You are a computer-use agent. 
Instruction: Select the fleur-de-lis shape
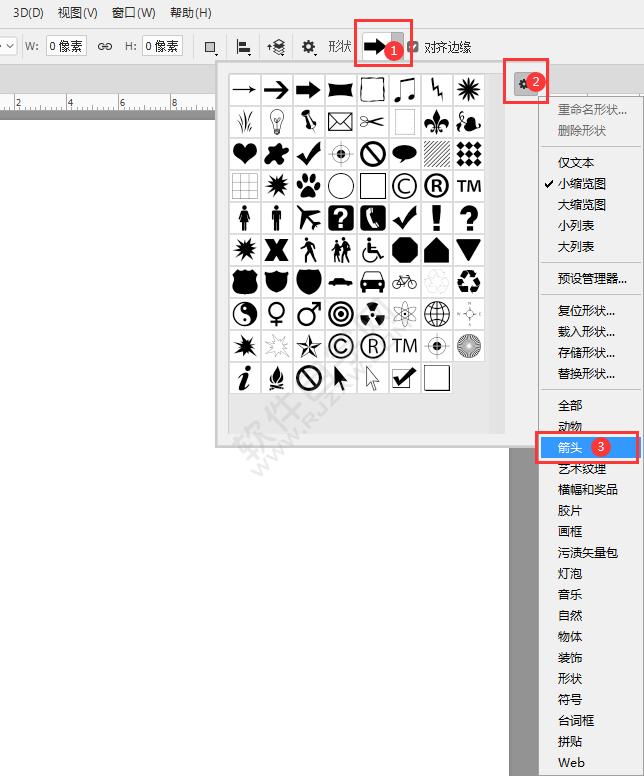click(x=437, y=122)
